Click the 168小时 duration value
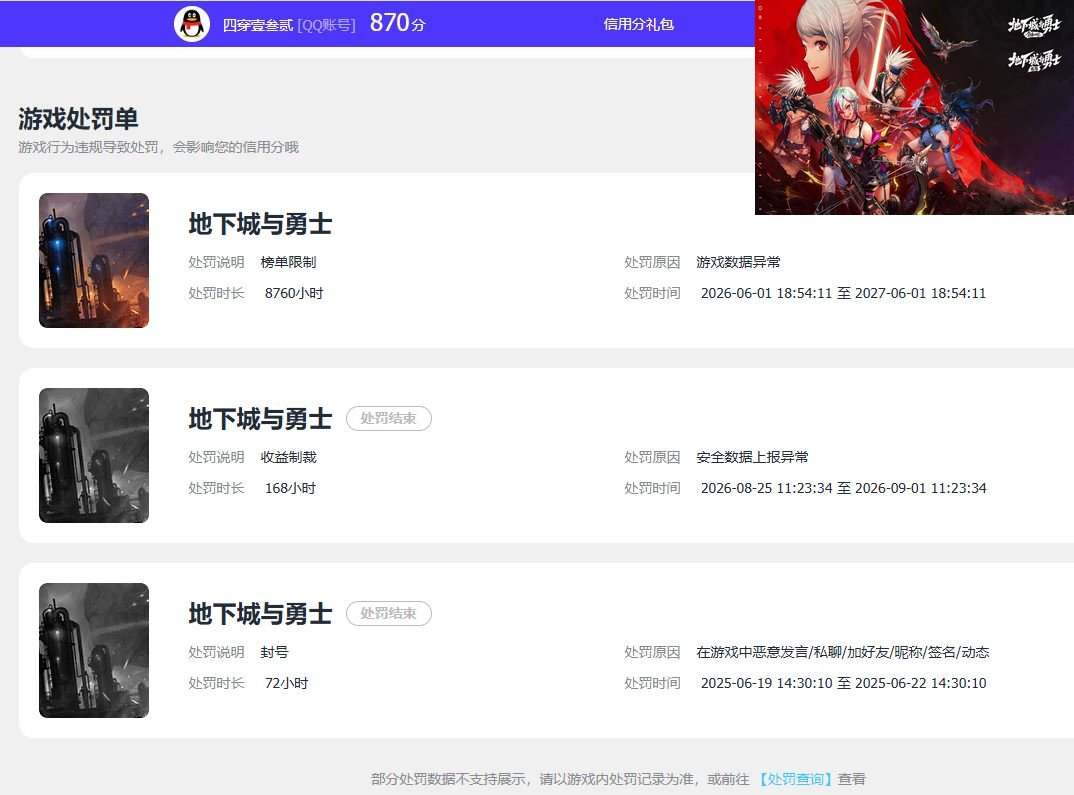The width and height of the screenshot is (1074, 795). pyautogui.click(x=290, y=488)
